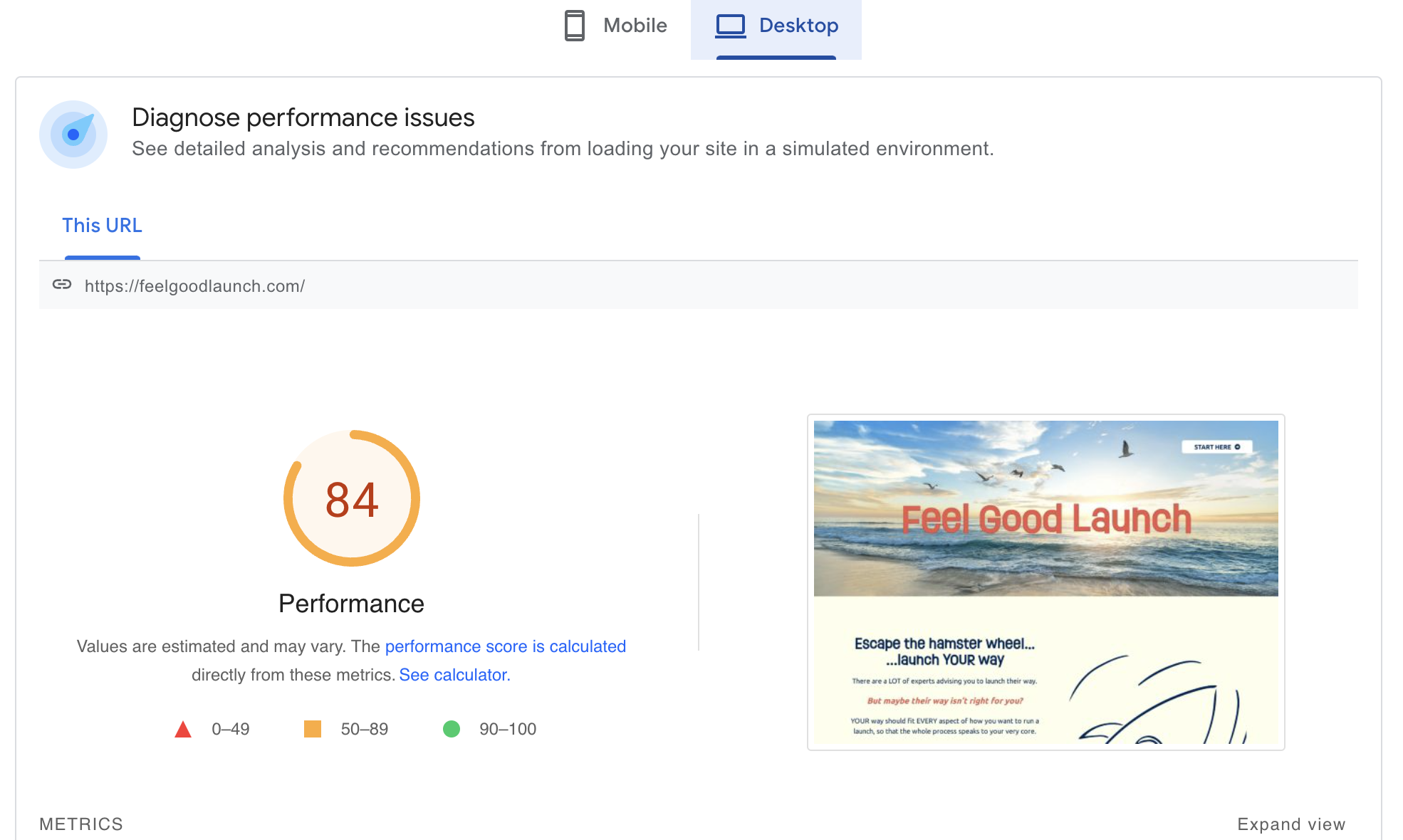Click the mobile phone icon
The image size is (1403, 840).
pyautogui.click(x=575, y=26)
